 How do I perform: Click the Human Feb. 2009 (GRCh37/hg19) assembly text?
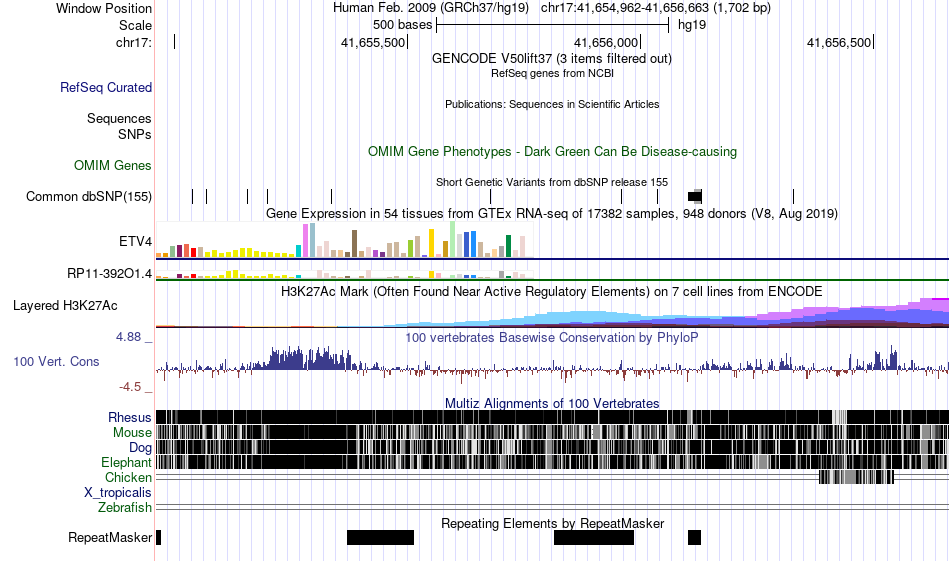431,8
